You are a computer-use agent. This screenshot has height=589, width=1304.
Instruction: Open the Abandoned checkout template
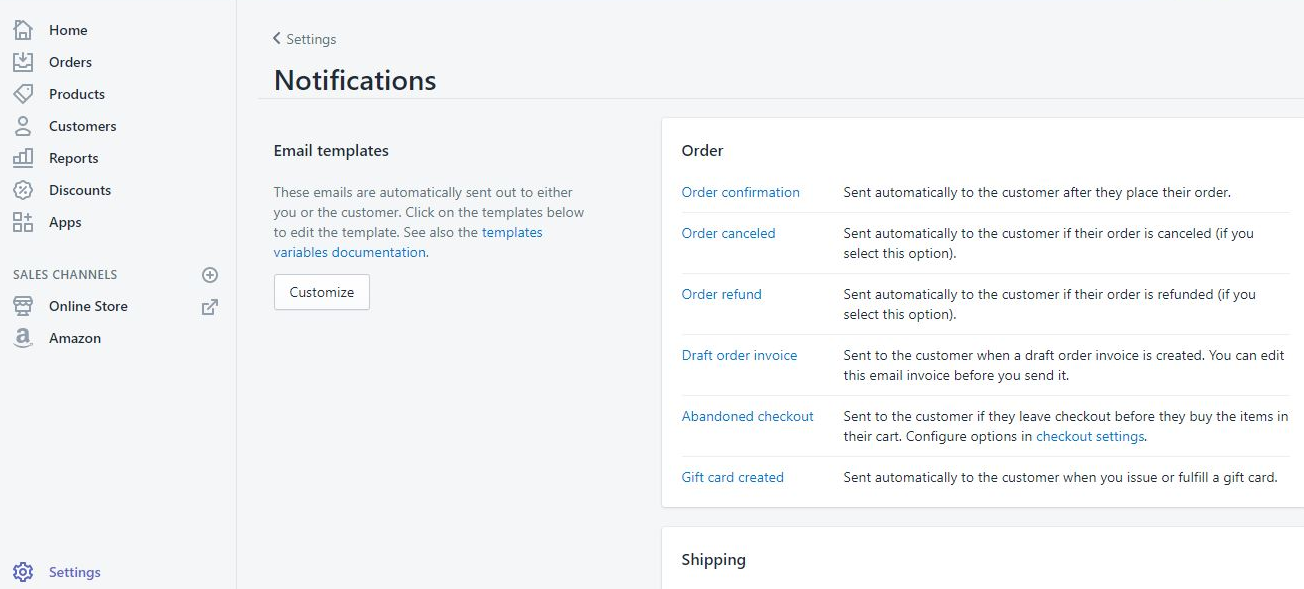[x=748, y=416]
